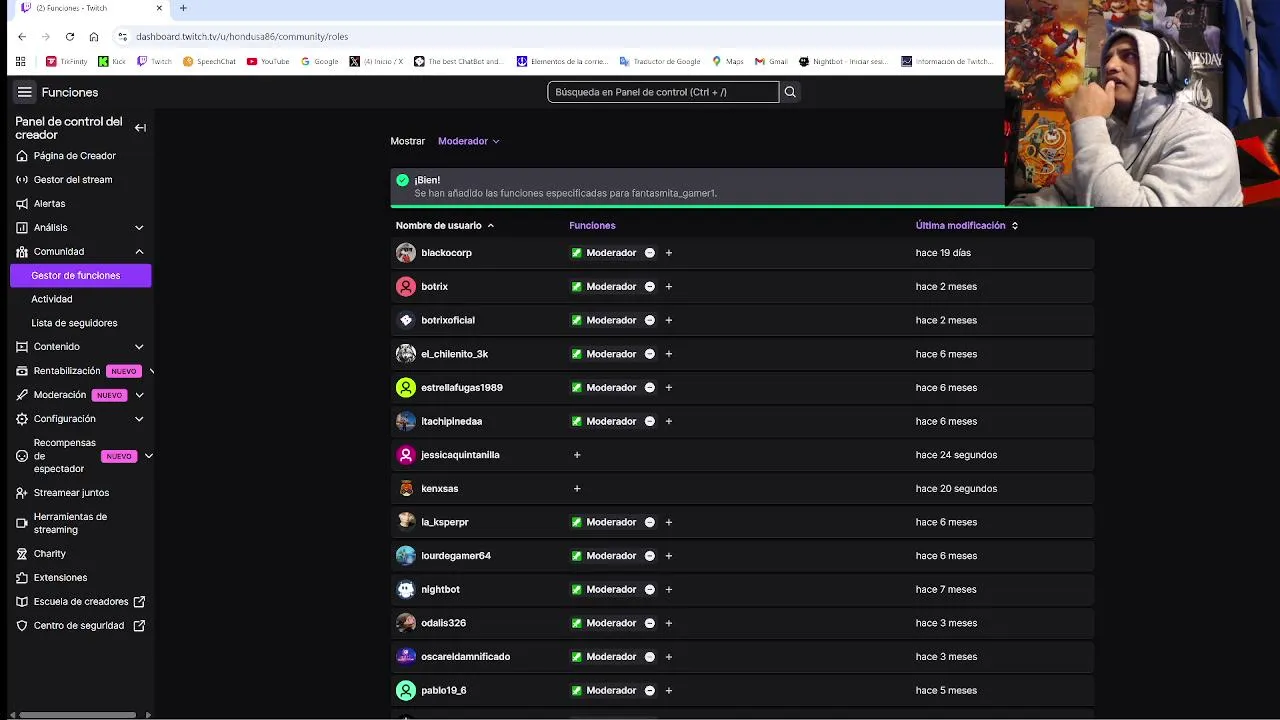Expand the Contenido section
The height and width of the screenshot is (720, 1280).
[139, 347]
